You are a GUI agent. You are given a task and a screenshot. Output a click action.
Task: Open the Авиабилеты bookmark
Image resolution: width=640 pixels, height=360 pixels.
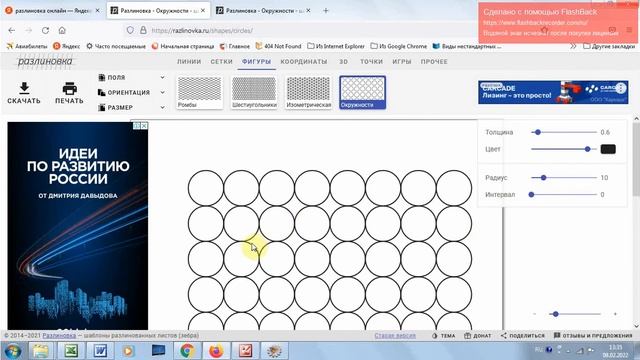[x=27, y=46]
